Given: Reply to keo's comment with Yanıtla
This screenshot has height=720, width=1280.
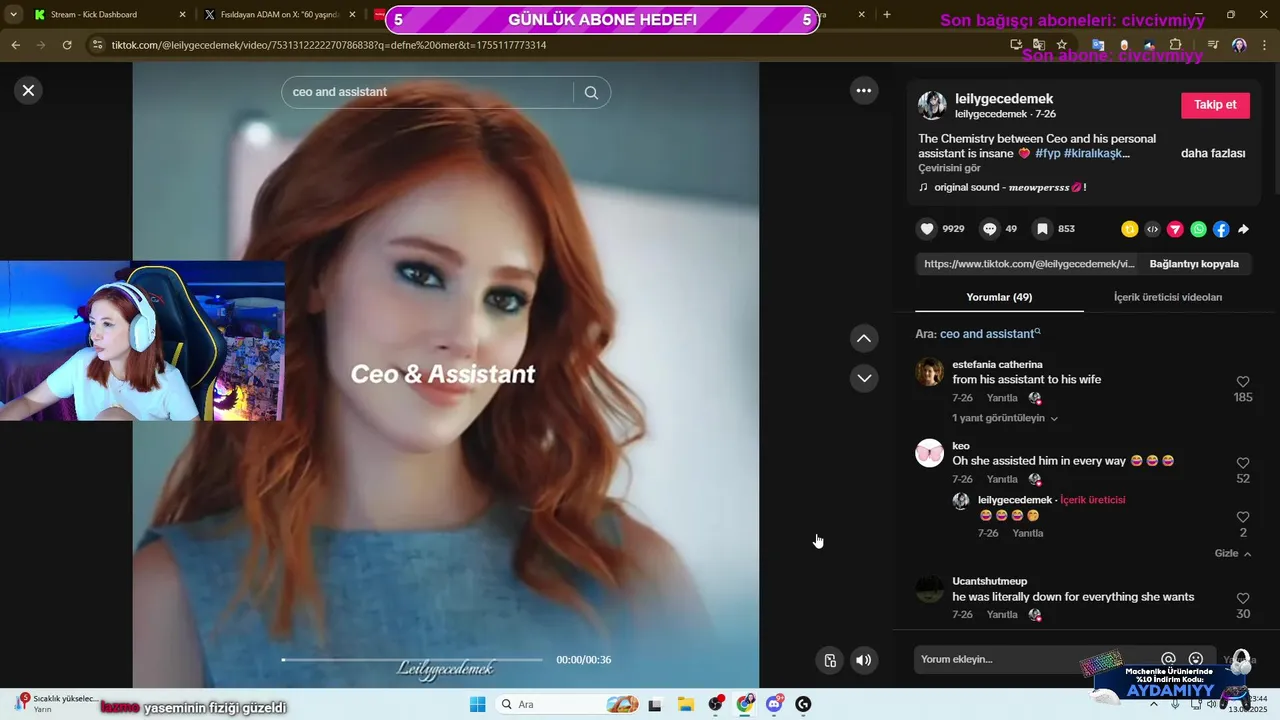Looking at the screenshot, I should (1002, 479).
